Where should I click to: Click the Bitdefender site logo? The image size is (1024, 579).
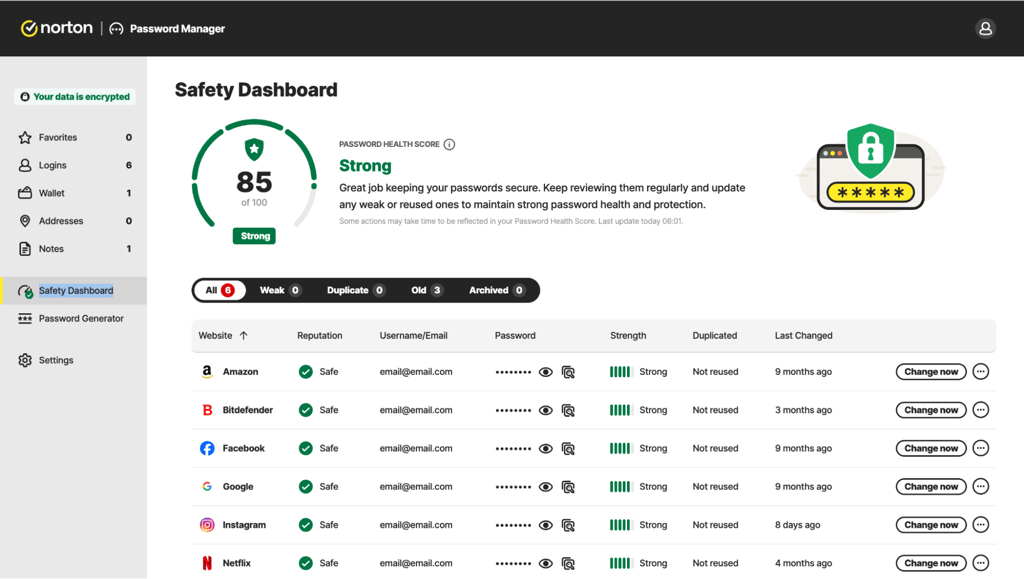tap(207, 410)
